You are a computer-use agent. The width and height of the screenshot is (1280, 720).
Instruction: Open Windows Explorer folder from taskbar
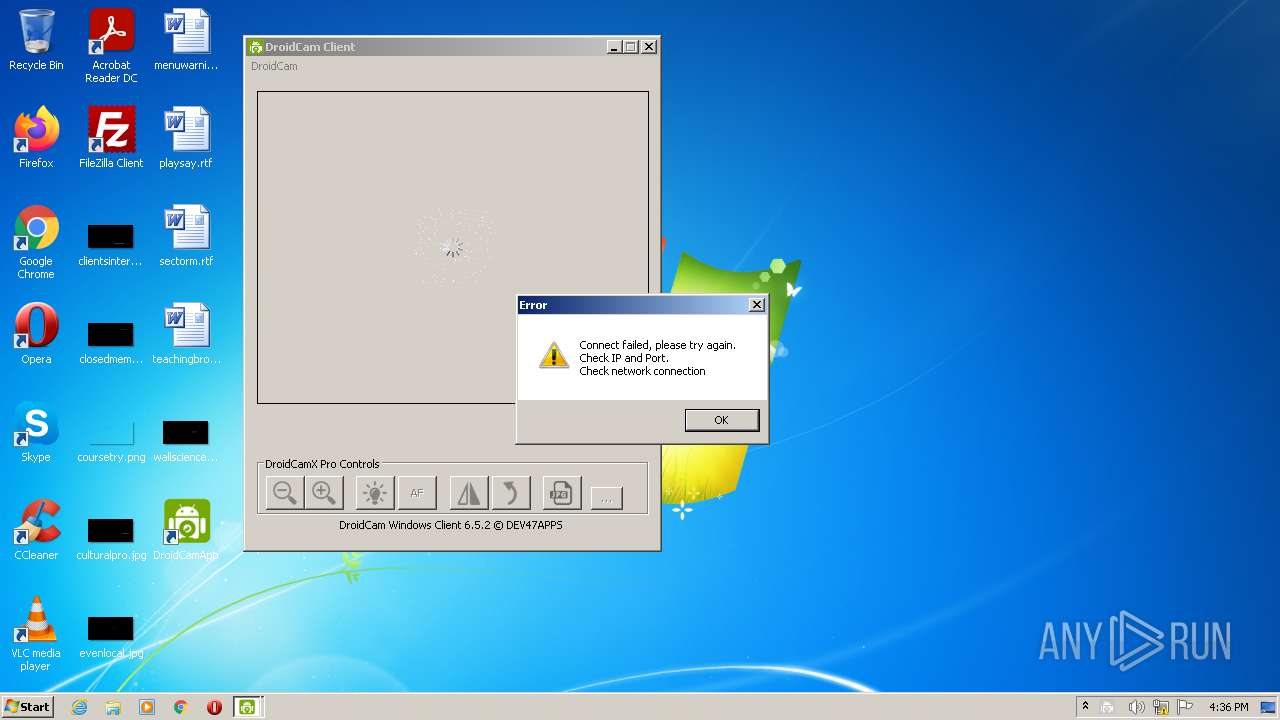pyautogui.click(x=113, y=707)
